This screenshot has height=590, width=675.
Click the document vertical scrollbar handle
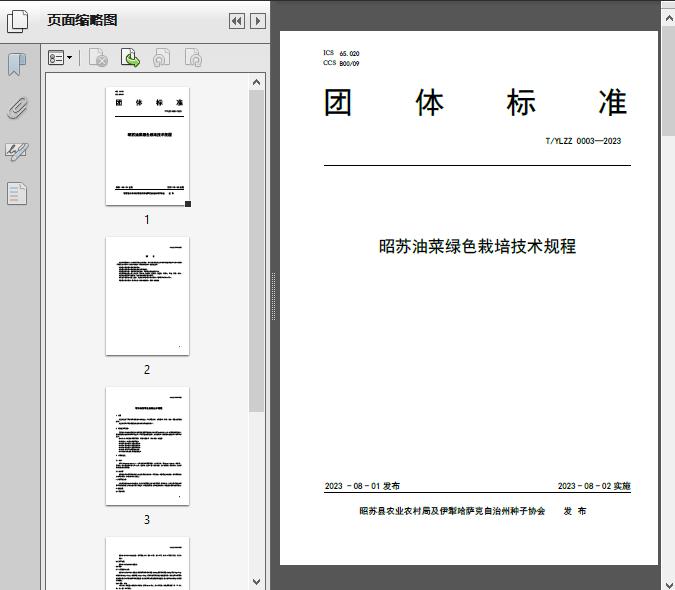(x=669, y=81)
